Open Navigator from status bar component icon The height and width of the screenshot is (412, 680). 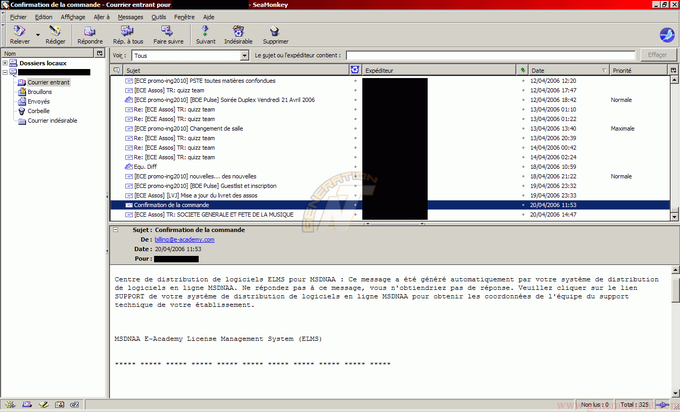(x=10, y=405)
